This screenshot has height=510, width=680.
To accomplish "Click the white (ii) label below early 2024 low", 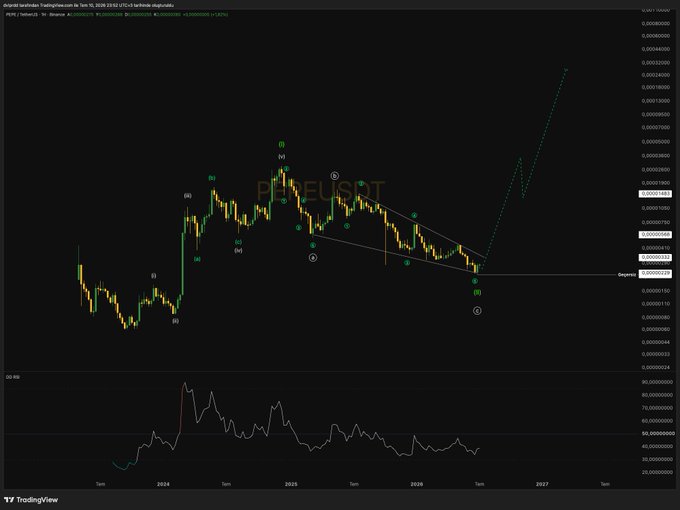I will point(175,321).
